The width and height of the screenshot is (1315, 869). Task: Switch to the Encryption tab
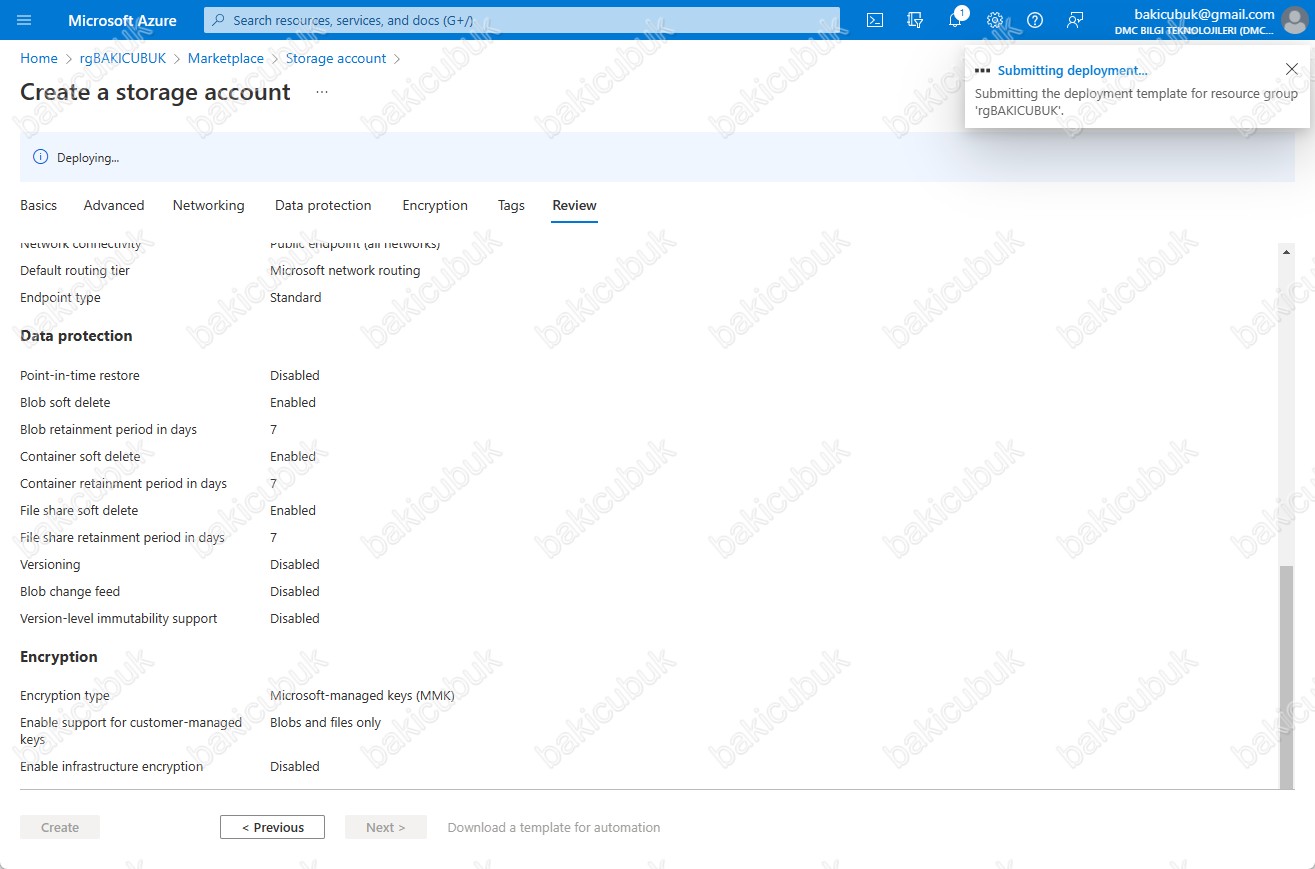click(x=435, y=205)
